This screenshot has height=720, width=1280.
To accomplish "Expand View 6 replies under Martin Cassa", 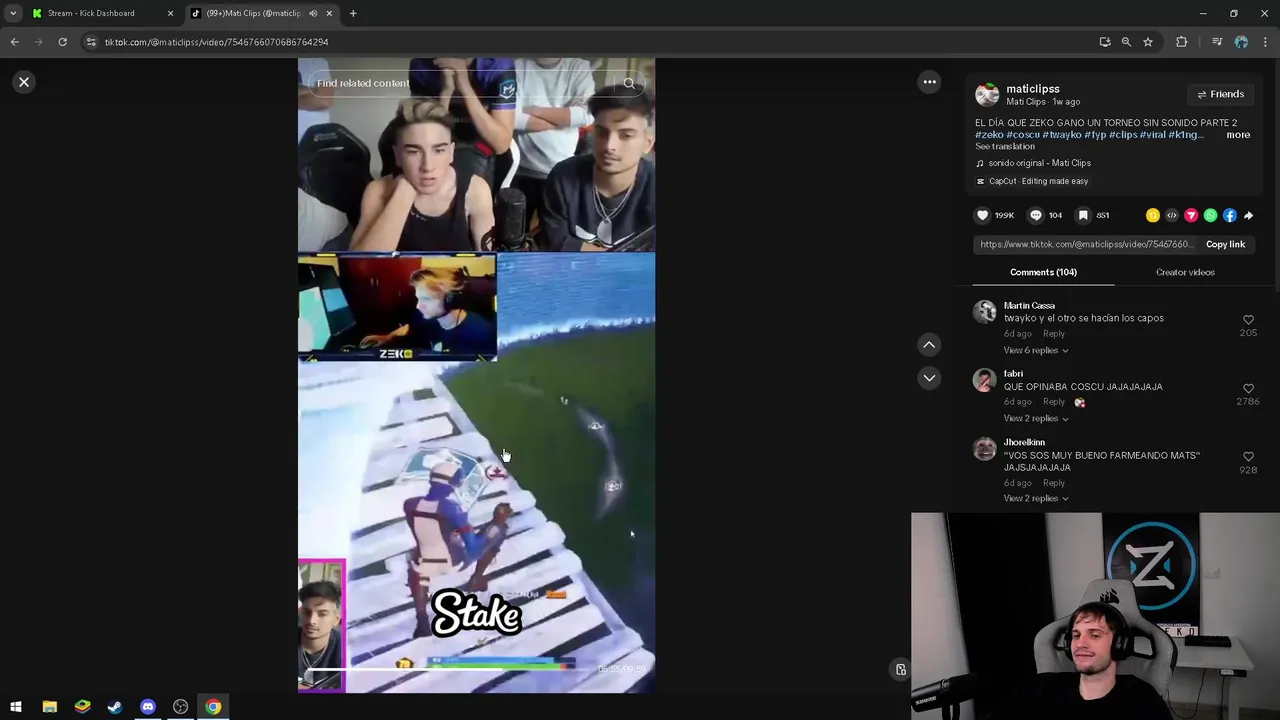I will (1036, 350).
